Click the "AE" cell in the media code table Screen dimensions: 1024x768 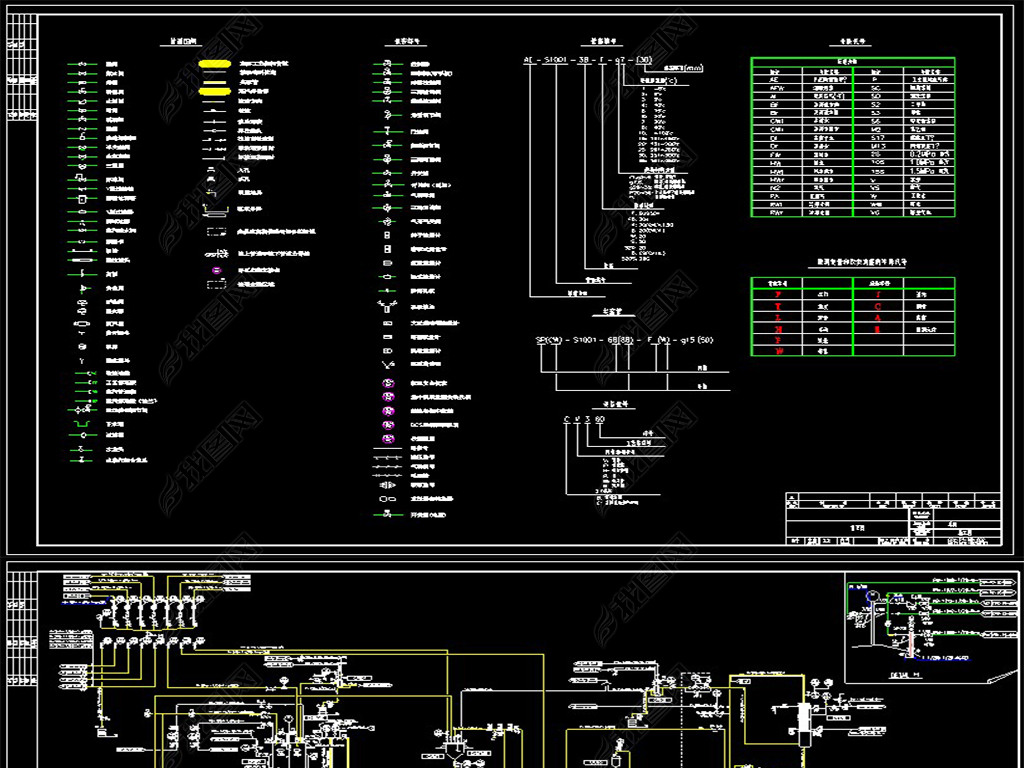click(x=776, y=78)
